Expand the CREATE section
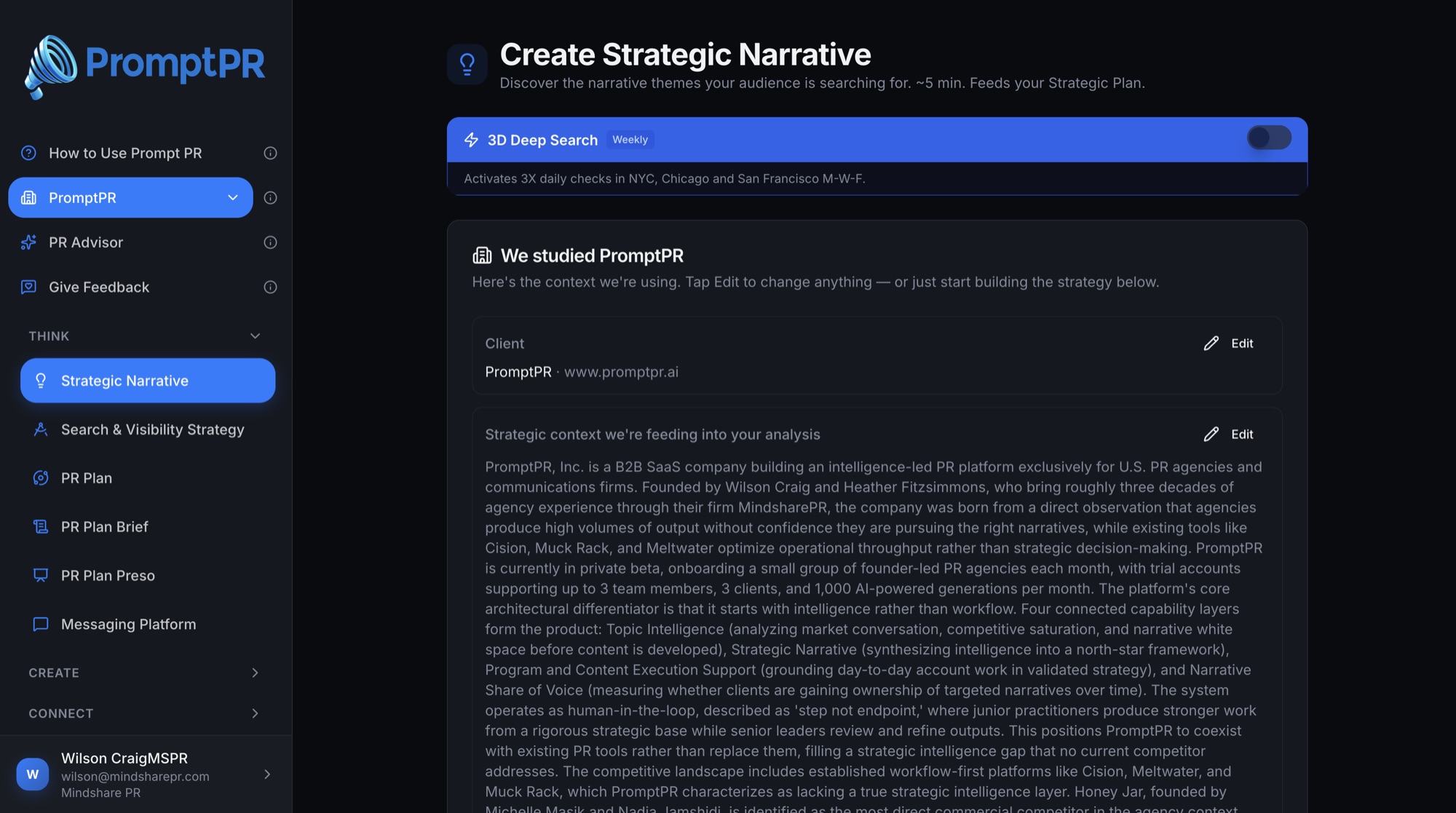Screen dimensions: 1456x813 click(255, 673)
